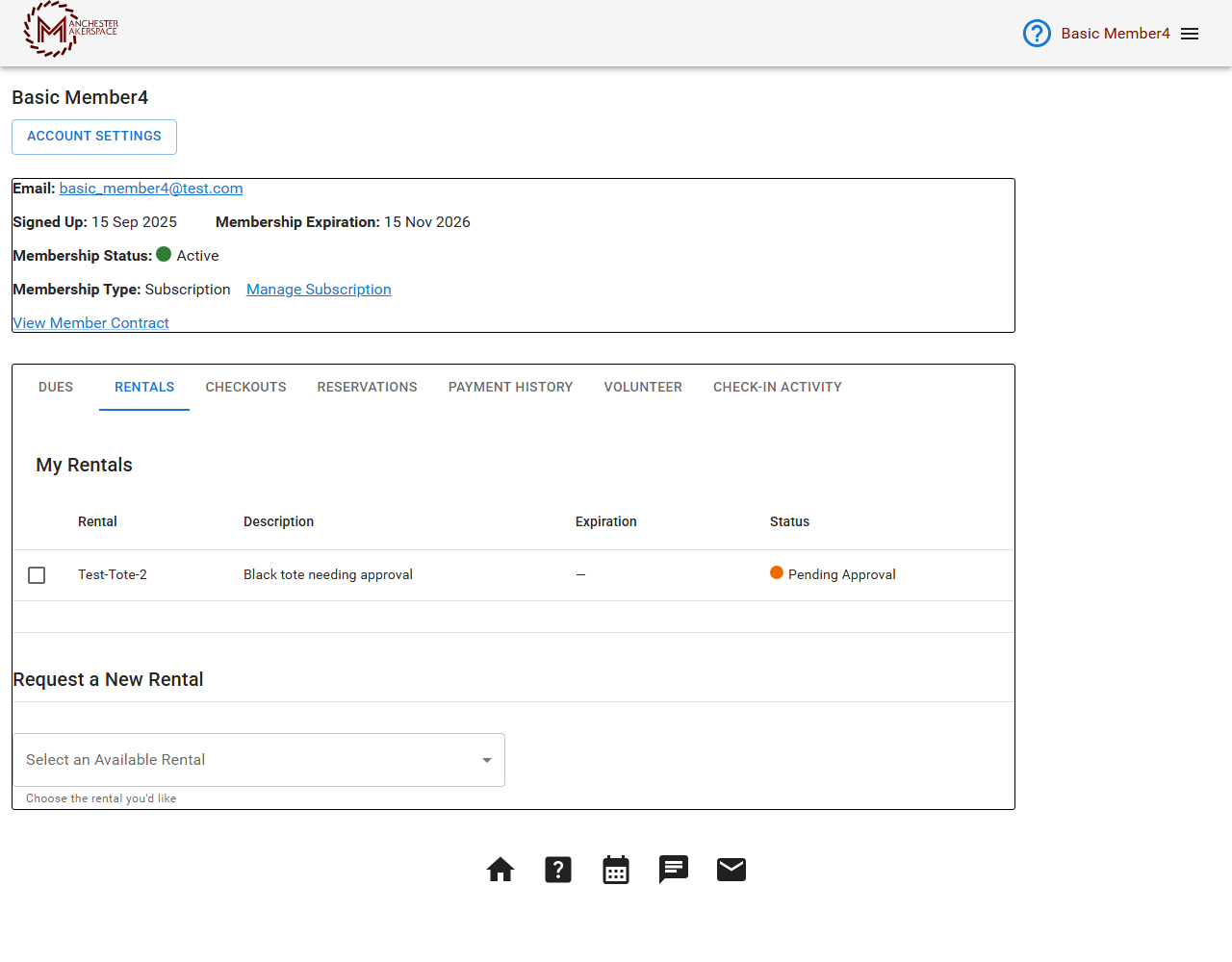This screenshot has height=962, width=1232.
Task: Switch to the Dues tab
Action: [x=56, y=388]
